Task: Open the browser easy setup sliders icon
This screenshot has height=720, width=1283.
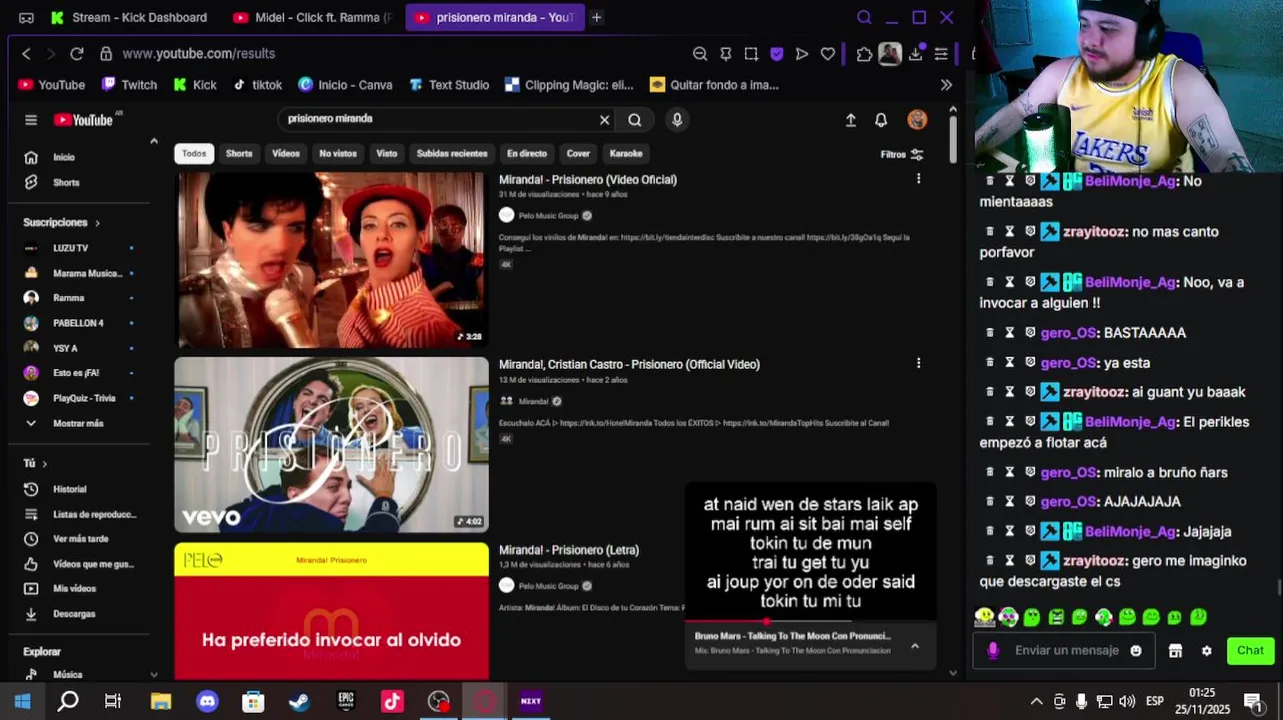Action: [941, 54]
